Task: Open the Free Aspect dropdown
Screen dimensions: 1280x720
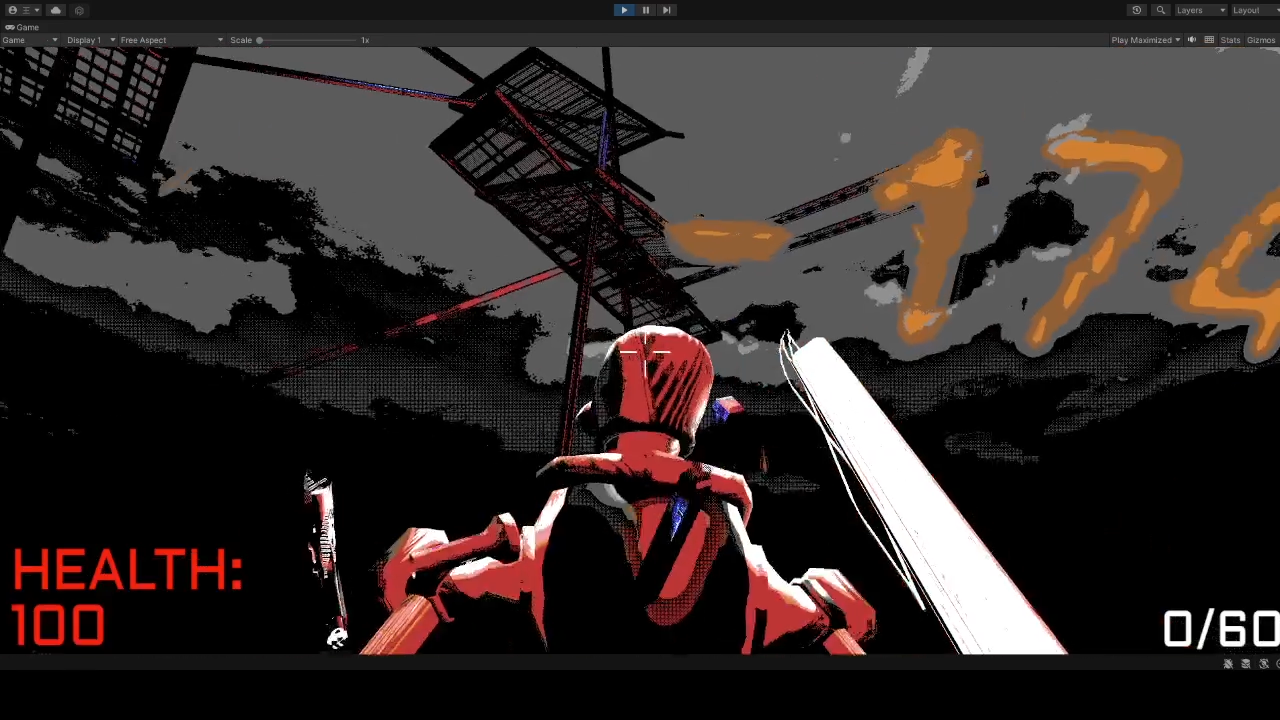Action: pyautogui.click(x=171, y=40)
